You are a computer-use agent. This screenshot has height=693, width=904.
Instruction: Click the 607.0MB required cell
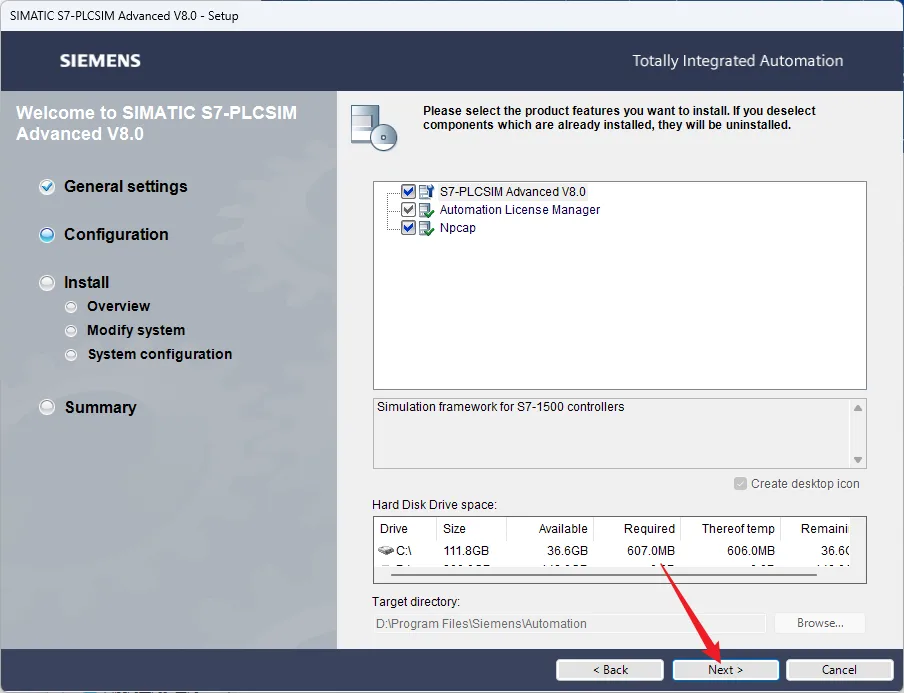tap(651, 551)
